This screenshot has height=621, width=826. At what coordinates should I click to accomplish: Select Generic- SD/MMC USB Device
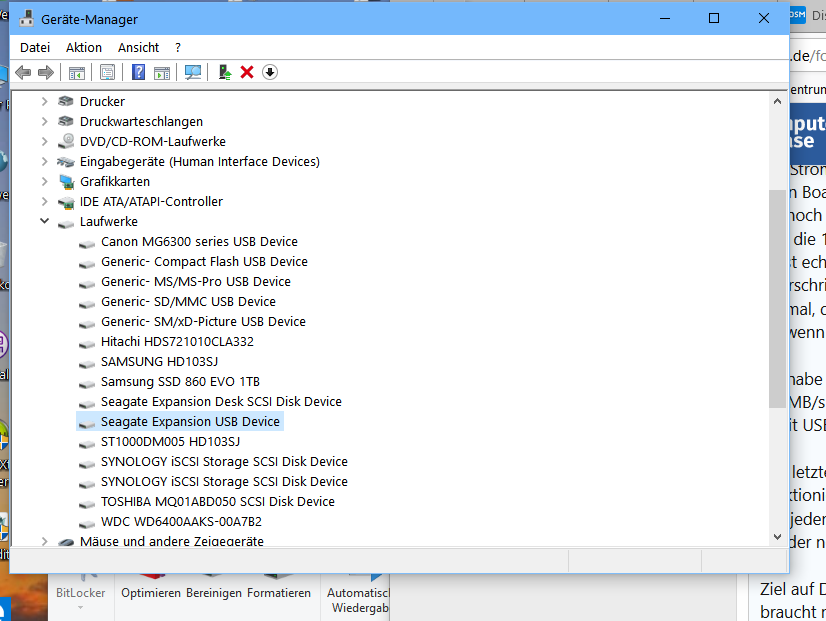point(189,301)
